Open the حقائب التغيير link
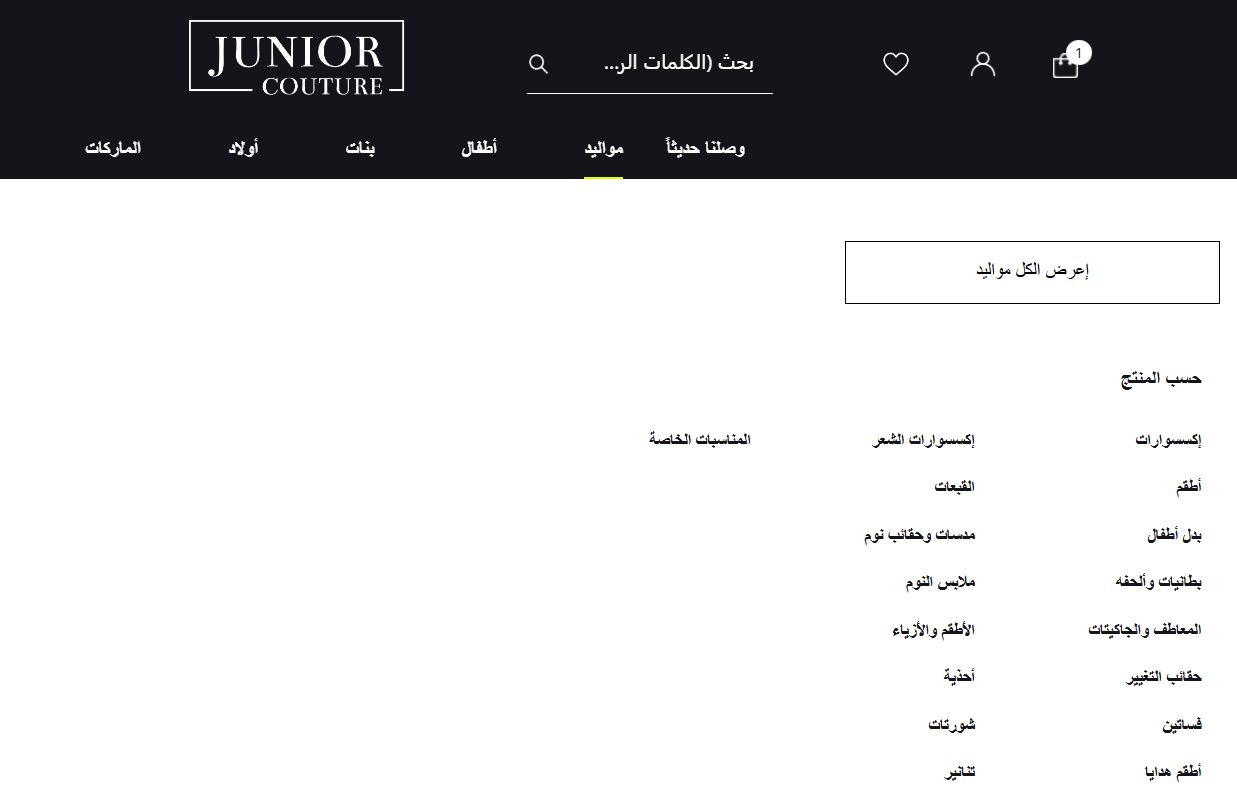1237x791 pixels. (x=1164, y=677)
